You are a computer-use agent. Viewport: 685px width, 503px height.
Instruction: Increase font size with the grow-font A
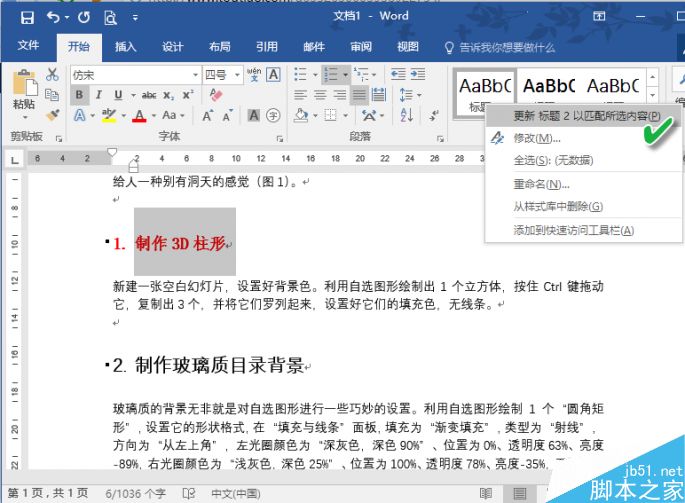208,116
